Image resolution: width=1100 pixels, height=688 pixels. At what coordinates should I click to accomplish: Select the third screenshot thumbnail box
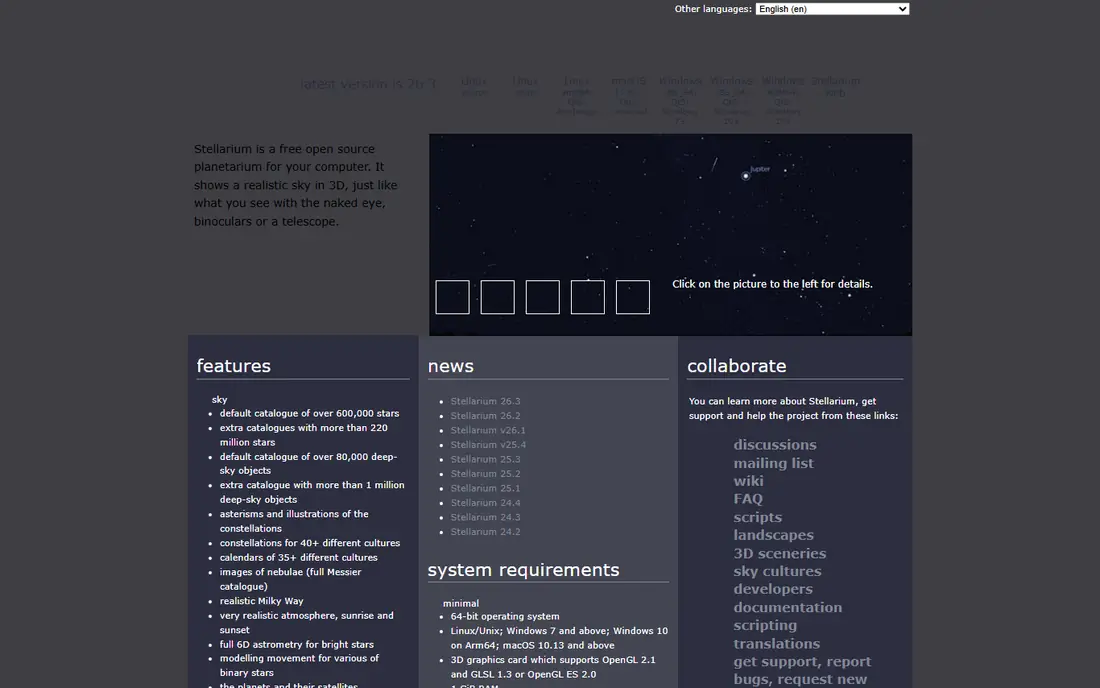click(542, 297)
